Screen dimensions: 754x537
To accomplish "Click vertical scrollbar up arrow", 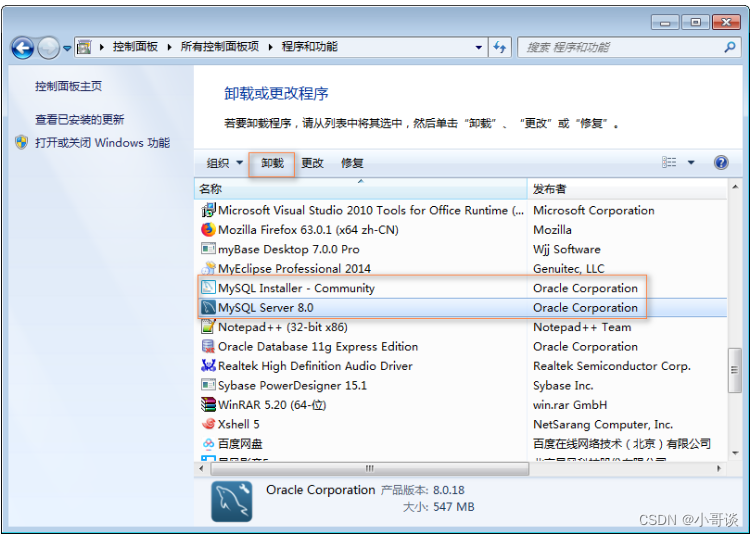I will [735, 187].
